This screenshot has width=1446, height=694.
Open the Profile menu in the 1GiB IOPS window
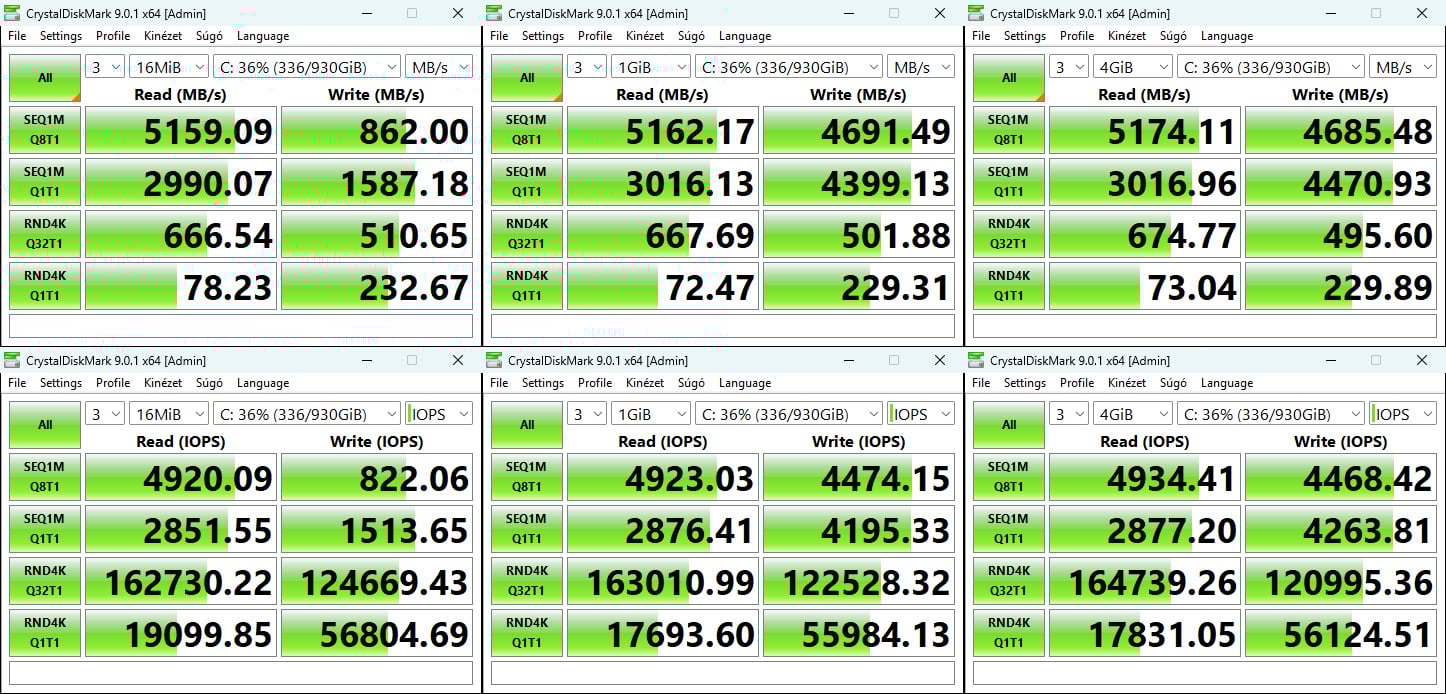pos(595,383)
